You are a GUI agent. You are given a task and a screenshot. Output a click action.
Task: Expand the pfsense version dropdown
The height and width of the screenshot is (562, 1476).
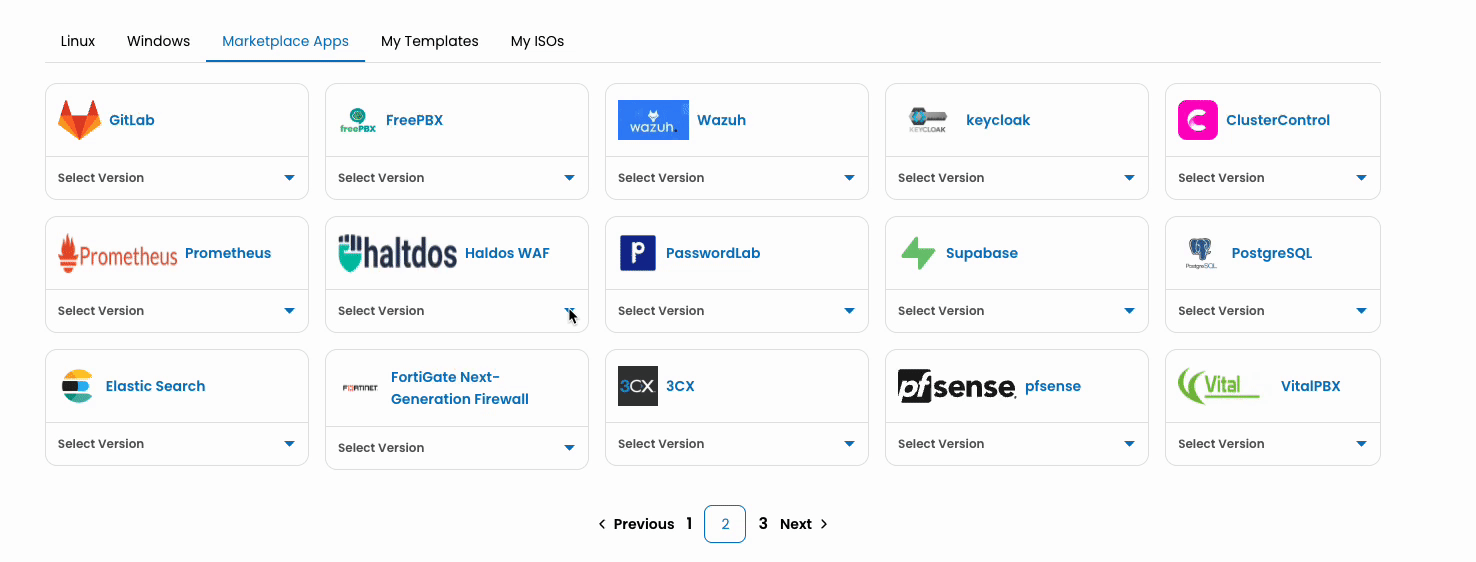[1017, 444]
